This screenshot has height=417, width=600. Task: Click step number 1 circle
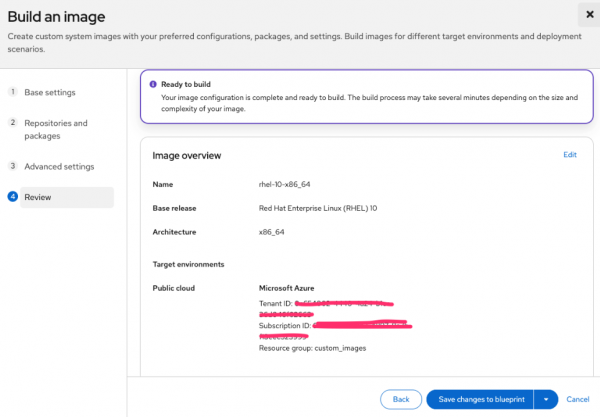[13, 92]
